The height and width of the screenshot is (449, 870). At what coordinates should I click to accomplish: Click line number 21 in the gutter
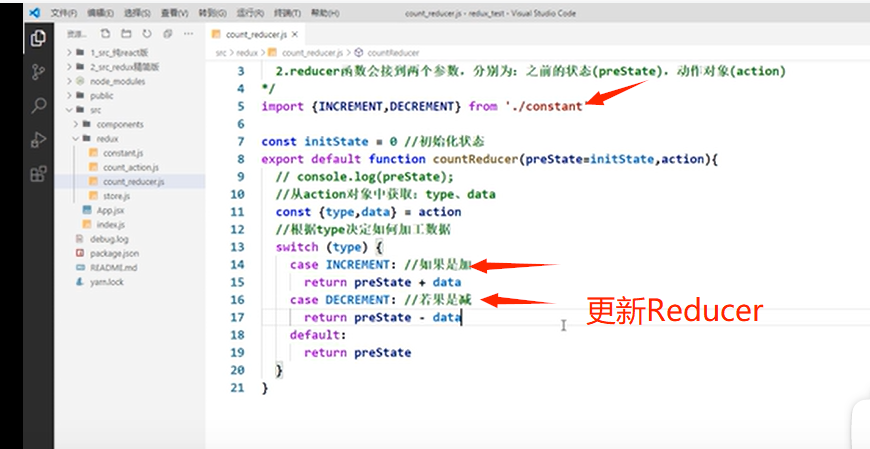(x=237, y=387)
